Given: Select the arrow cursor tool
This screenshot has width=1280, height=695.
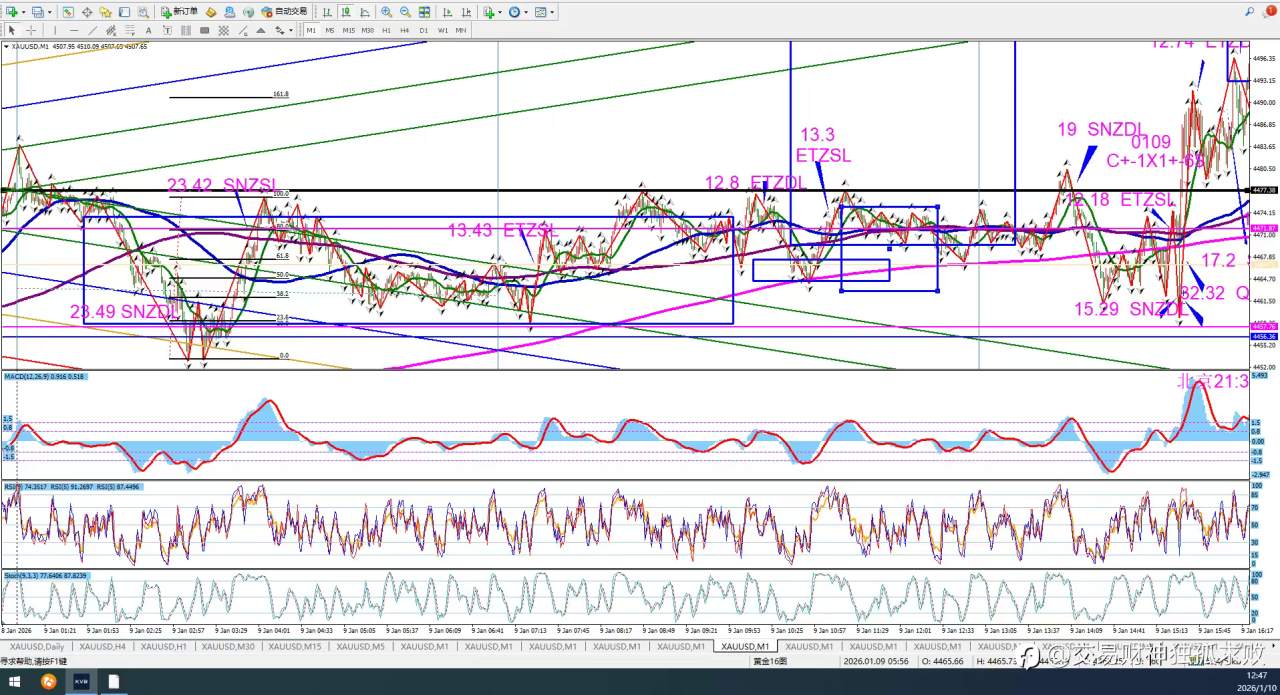Looking at the screenshot, I should 11,30.
